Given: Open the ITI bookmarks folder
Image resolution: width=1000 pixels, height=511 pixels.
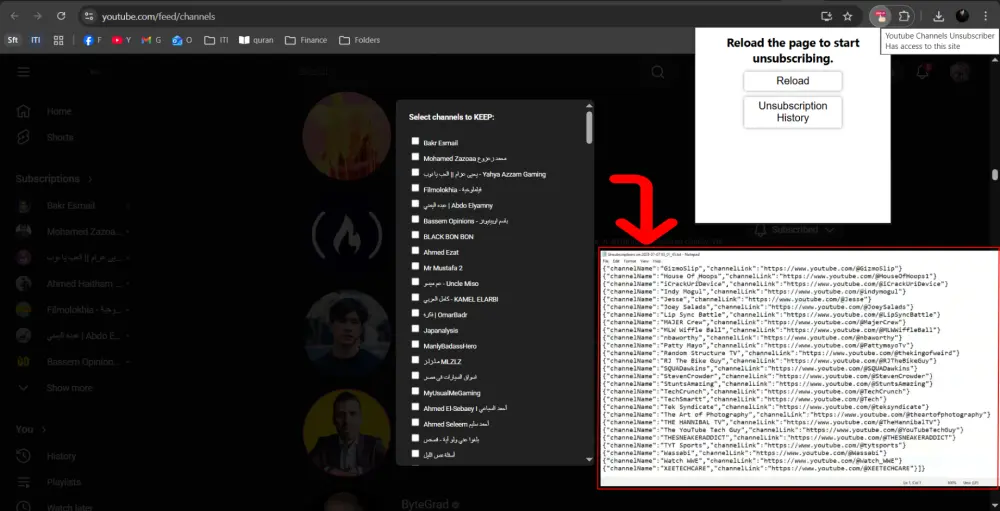Looking at the screenshot, I should (x=216, y=40).
